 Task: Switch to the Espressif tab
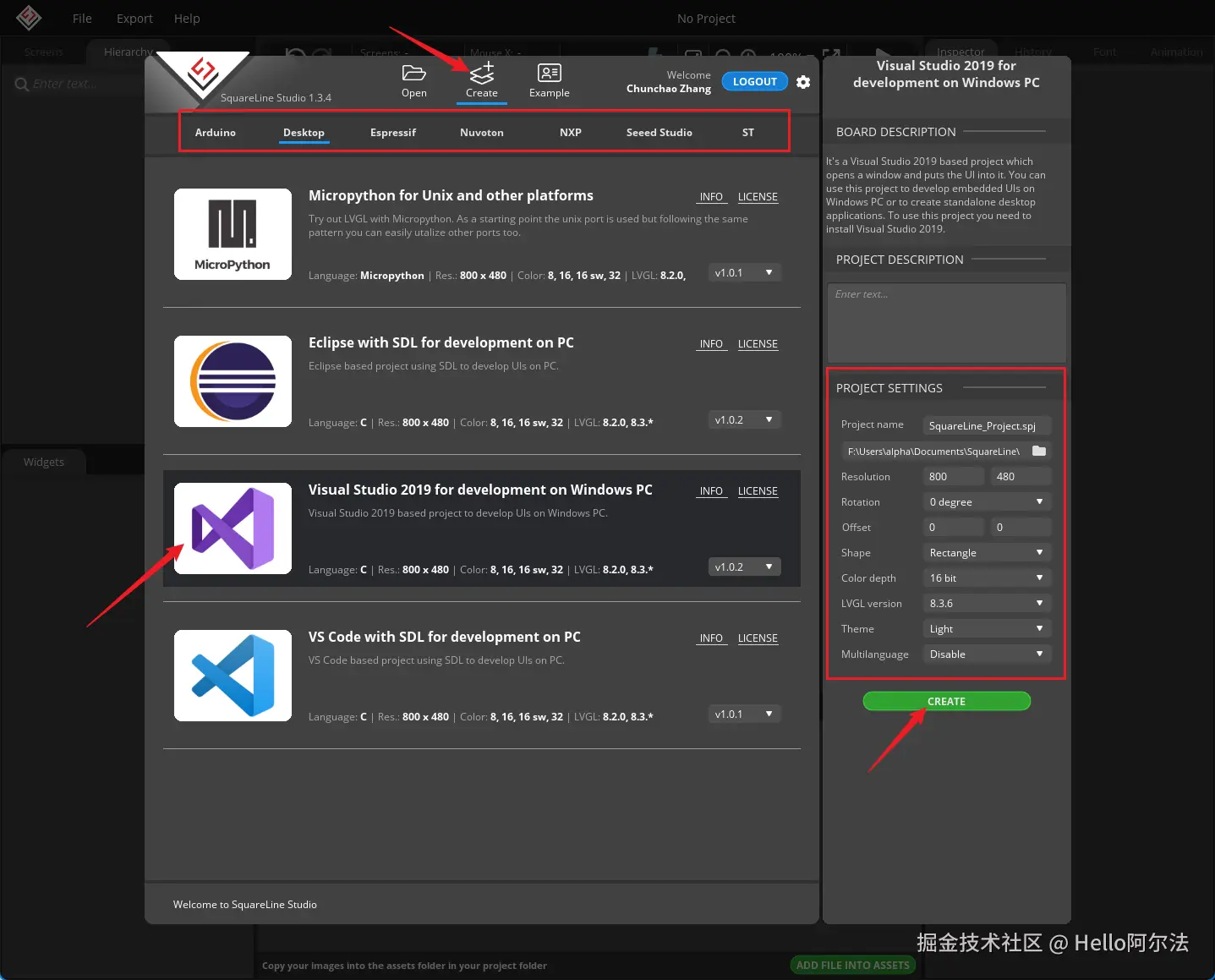click(393, 133)
